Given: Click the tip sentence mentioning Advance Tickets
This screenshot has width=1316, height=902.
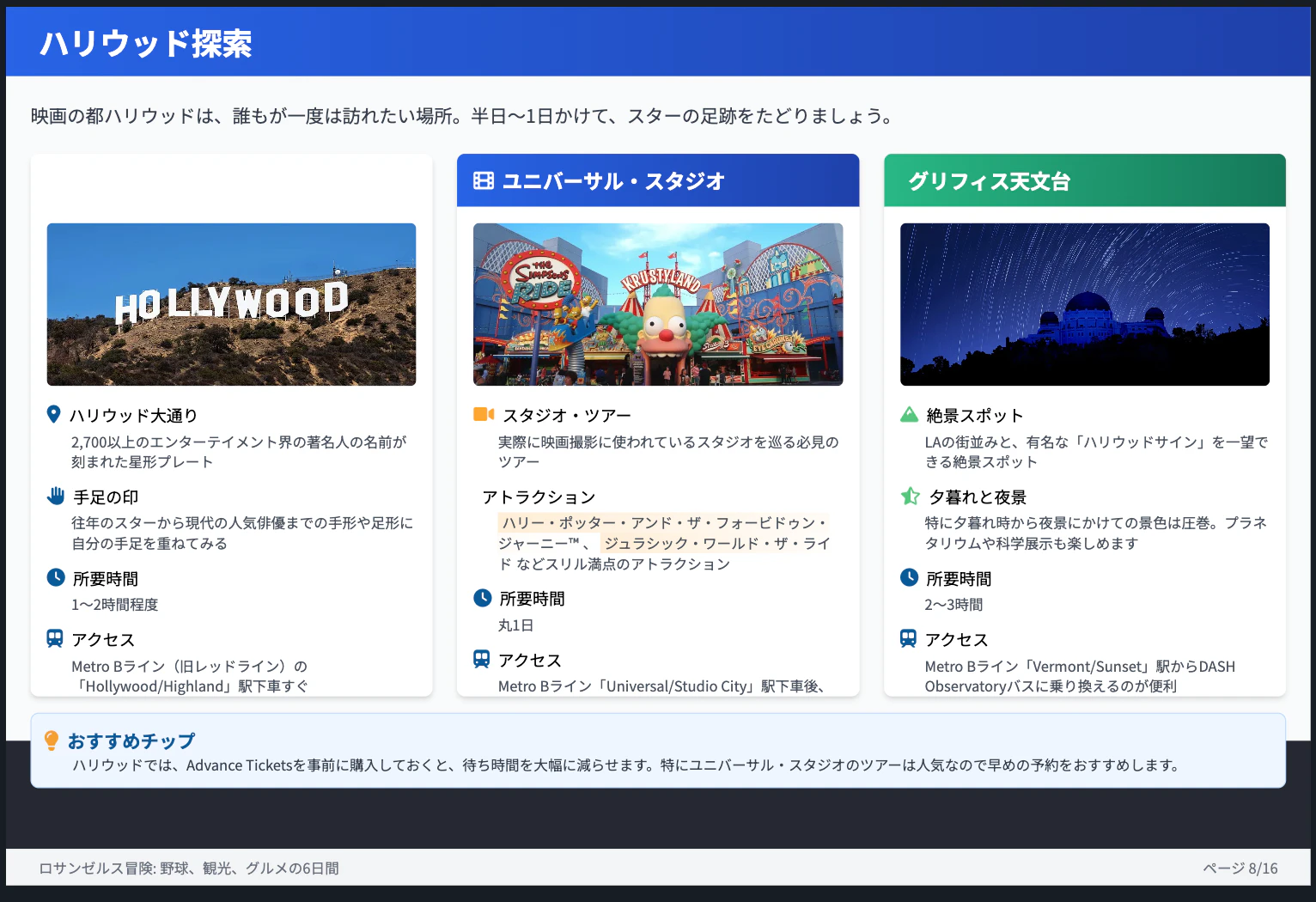Looking at the screenshot, I should [626, 765].
